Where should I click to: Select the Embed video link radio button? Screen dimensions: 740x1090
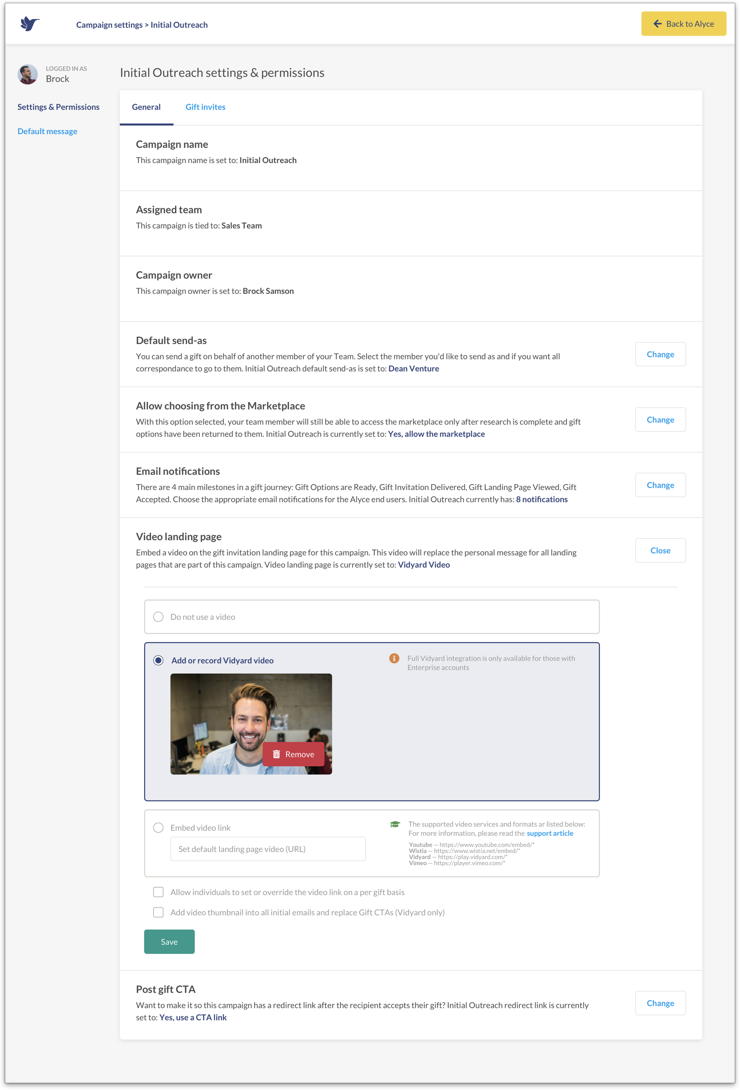coord(158,828)
